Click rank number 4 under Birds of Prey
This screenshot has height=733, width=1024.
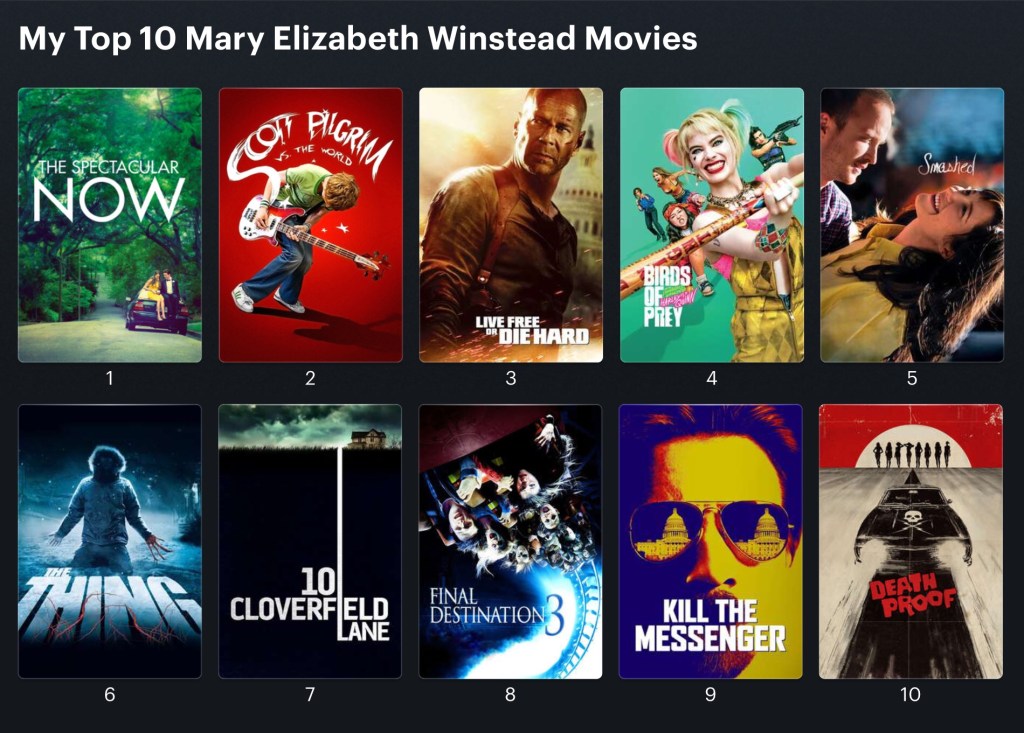(x=712, y=378)
